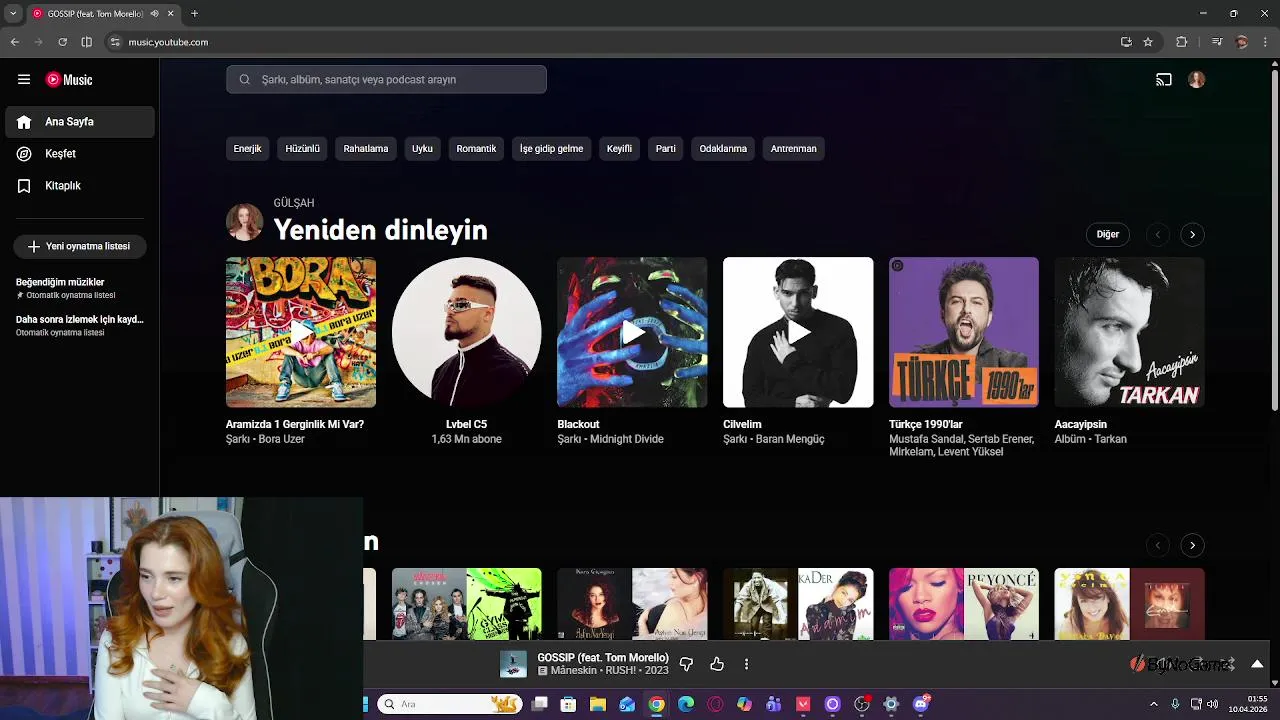Expand the tab search dropdown
Image resolution: width=1280 pixels, height=720 pixels.
coord(13,14)
